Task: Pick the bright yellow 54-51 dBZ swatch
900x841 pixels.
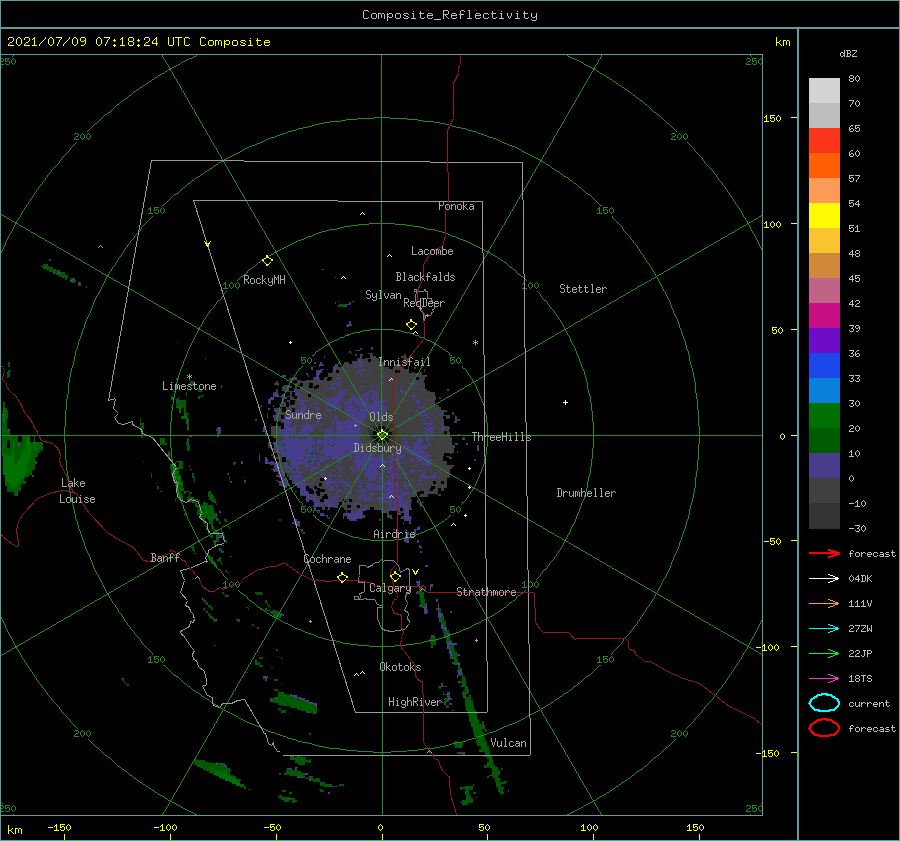Action: pos(824,216)
